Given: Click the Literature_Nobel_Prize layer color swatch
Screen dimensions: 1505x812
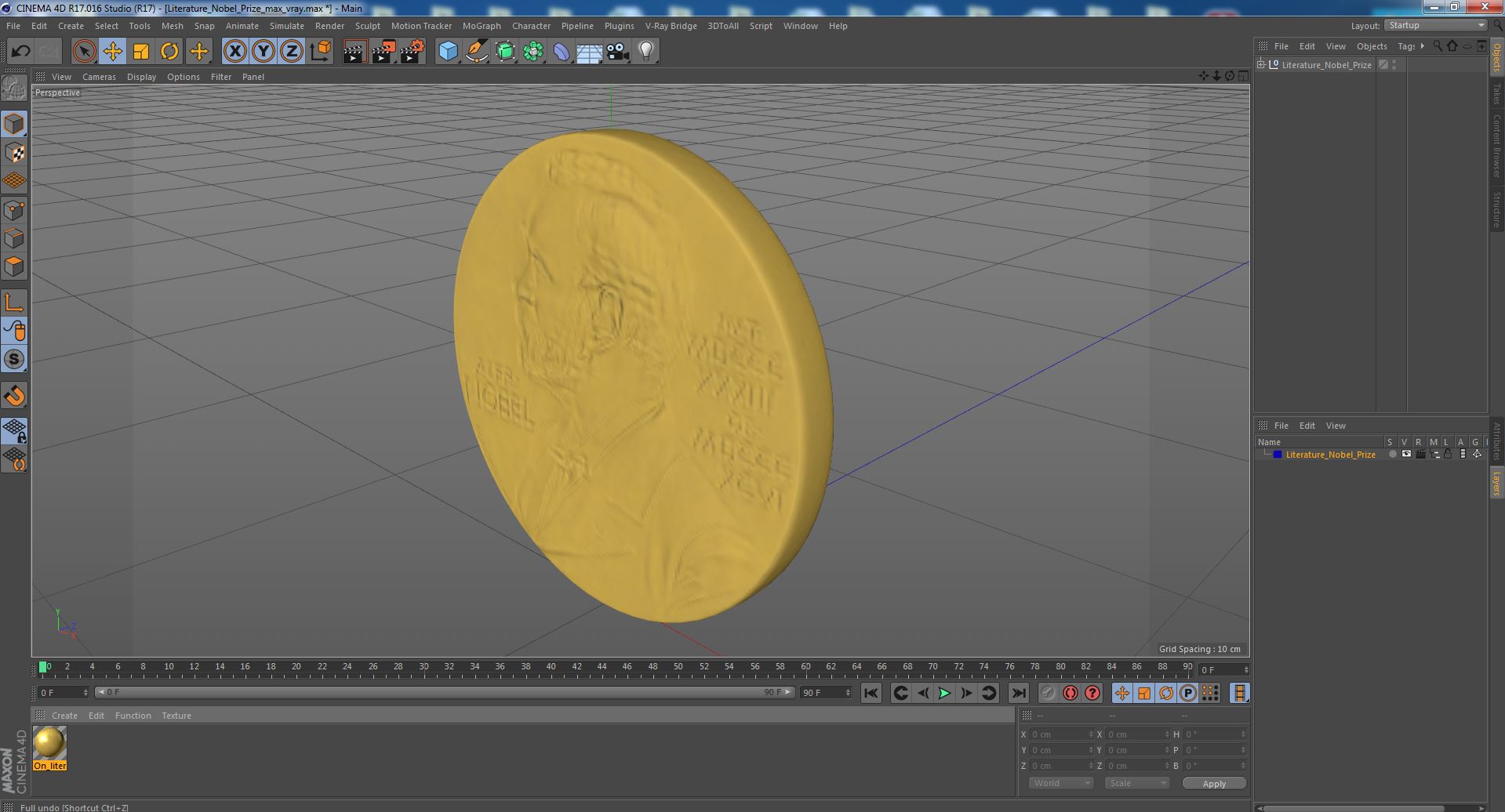Looking at the screenshot, I should pos(1278,455).
